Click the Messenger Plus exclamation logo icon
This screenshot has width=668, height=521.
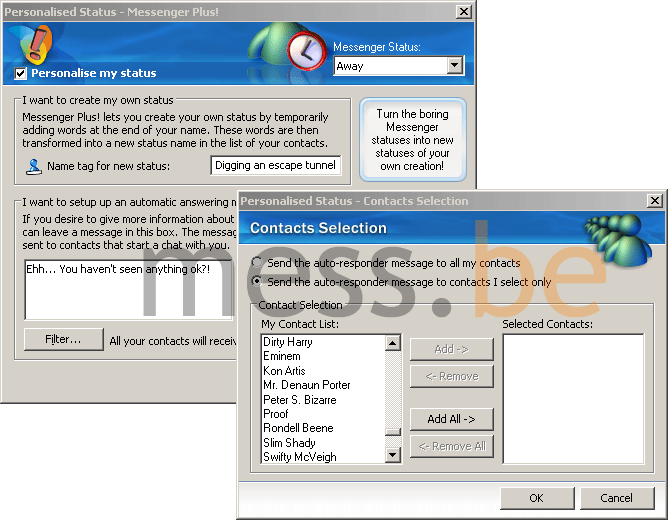[x=36, y=45]
